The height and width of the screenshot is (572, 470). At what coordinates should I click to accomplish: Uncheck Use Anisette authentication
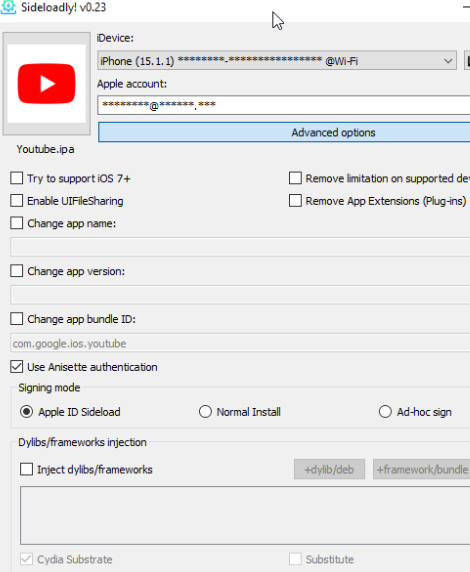[x=17, y=367]
